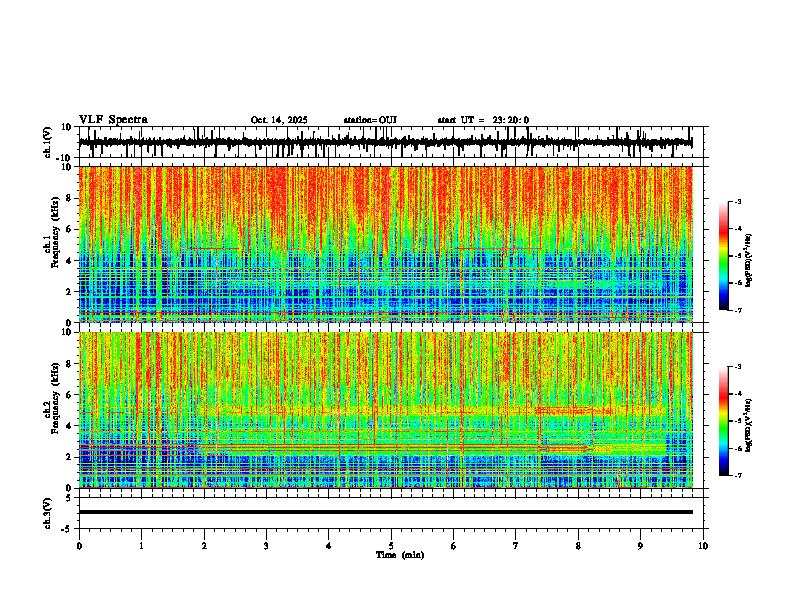This screenshot has height=612, width=792.
Task: Click the ch.1 spectrogram color scale bar
Action: [724, 256]
